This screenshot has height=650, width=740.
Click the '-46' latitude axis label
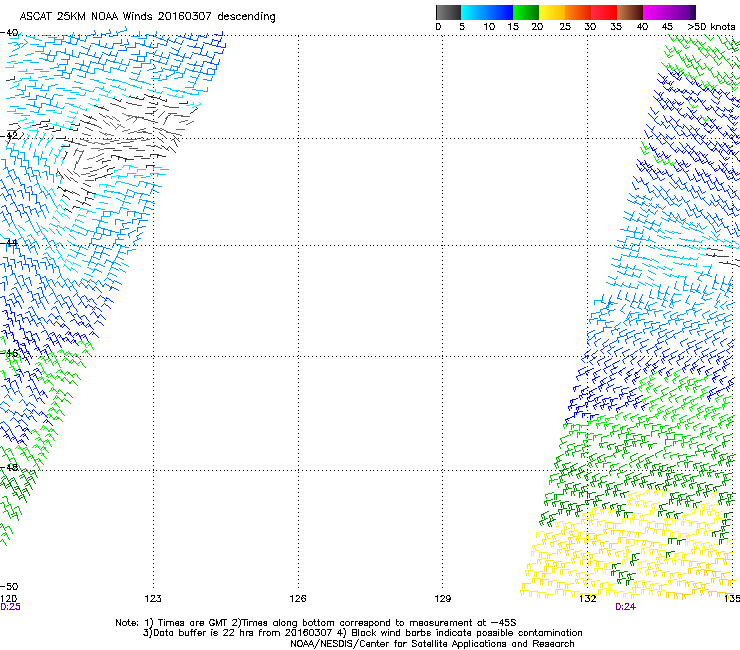tap(9, 353)
